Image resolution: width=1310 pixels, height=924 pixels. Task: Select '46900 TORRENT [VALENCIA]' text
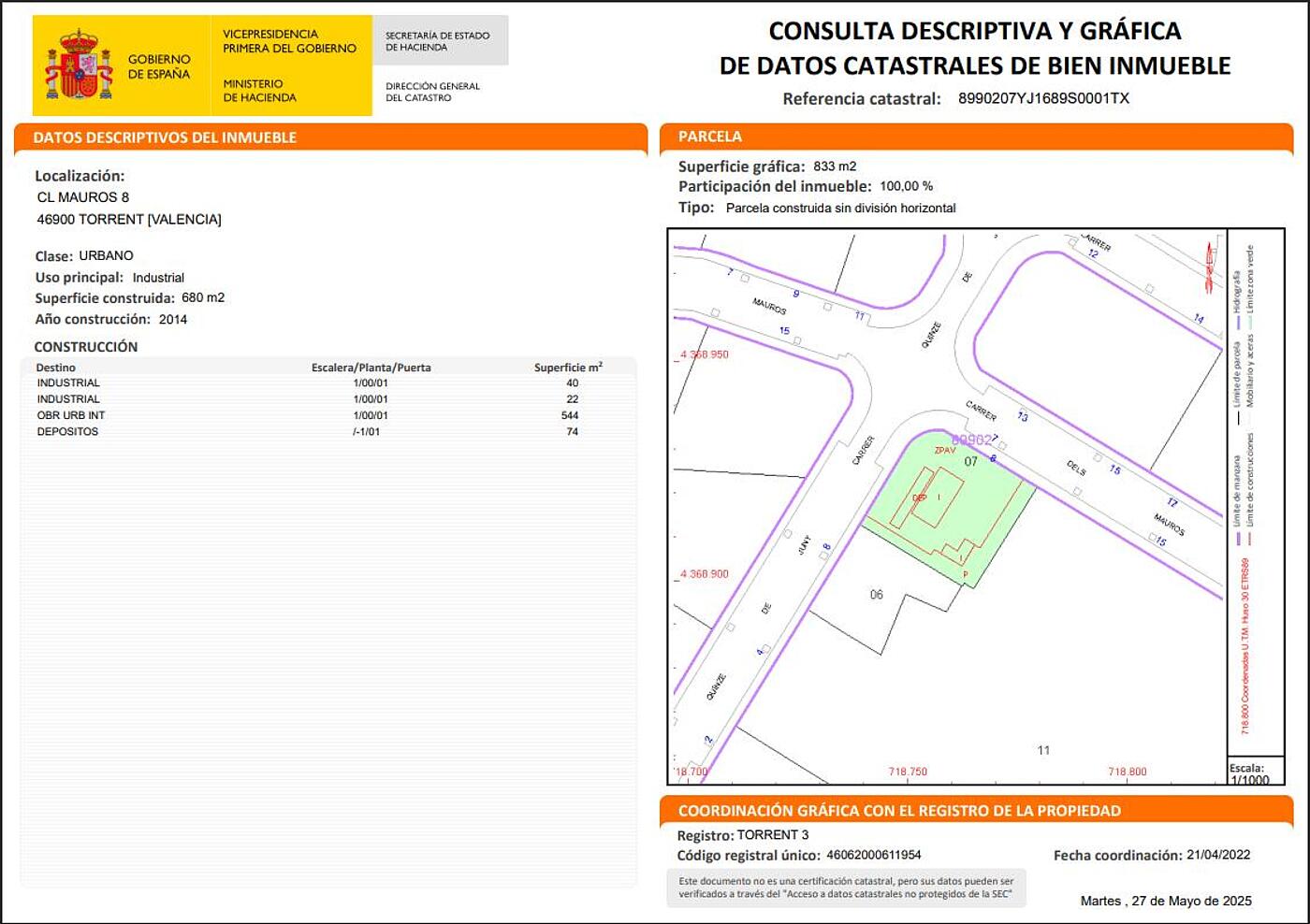(129, 219)
